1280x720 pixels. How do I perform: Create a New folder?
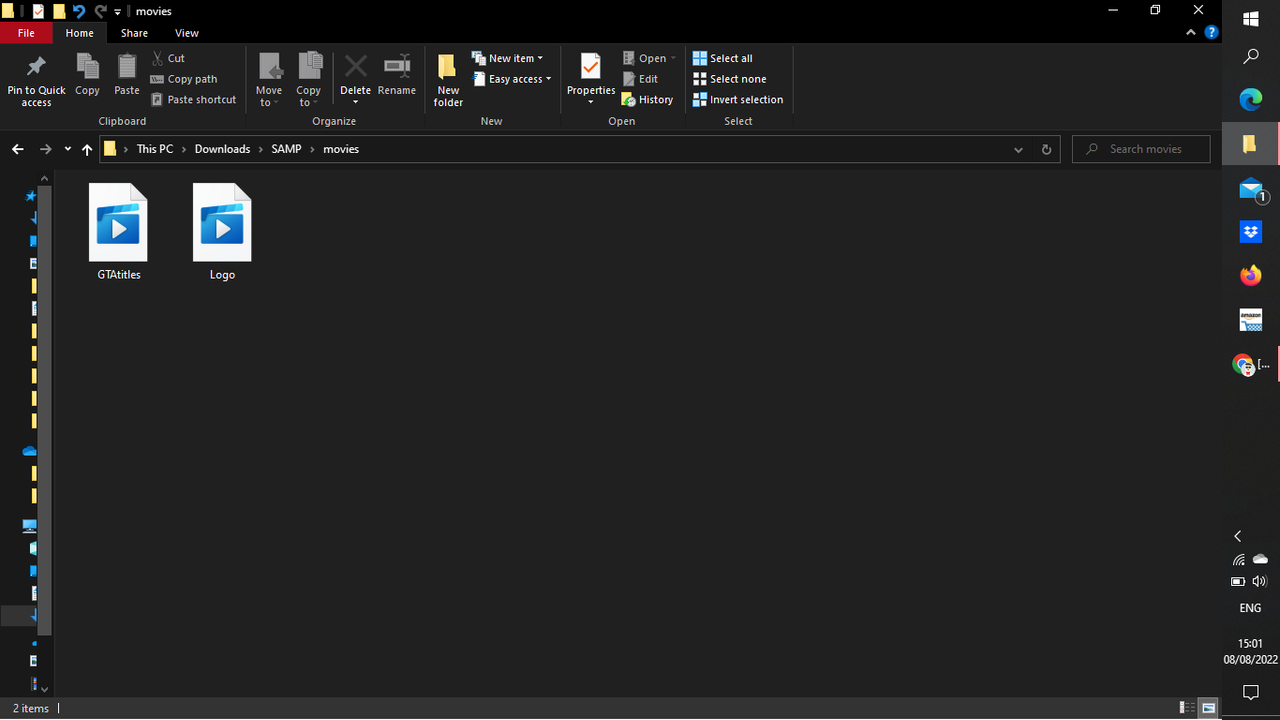[x=448, y=80]
